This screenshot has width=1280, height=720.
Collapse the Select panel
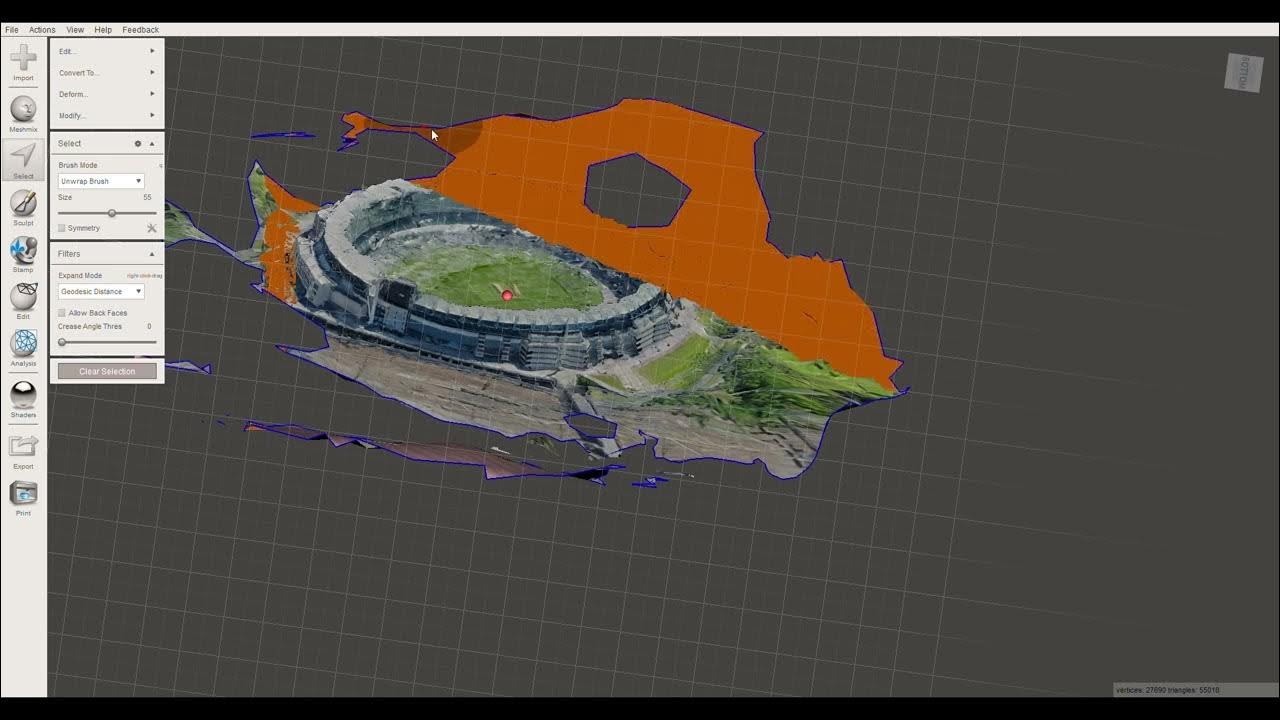click(x=152, y=143)
